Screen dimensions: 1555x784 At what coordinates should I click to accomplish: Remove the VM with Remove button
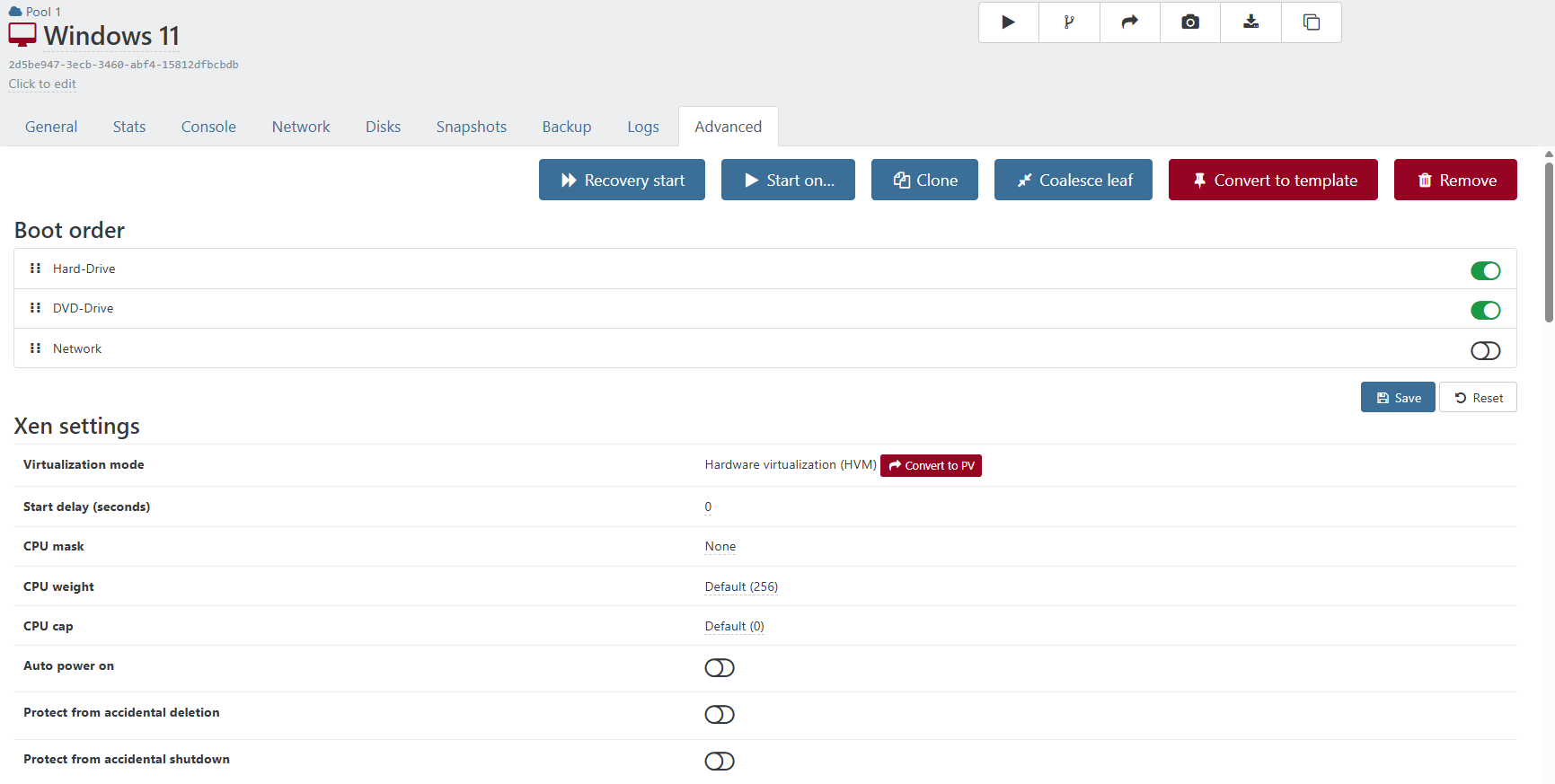coord(1455,180)
